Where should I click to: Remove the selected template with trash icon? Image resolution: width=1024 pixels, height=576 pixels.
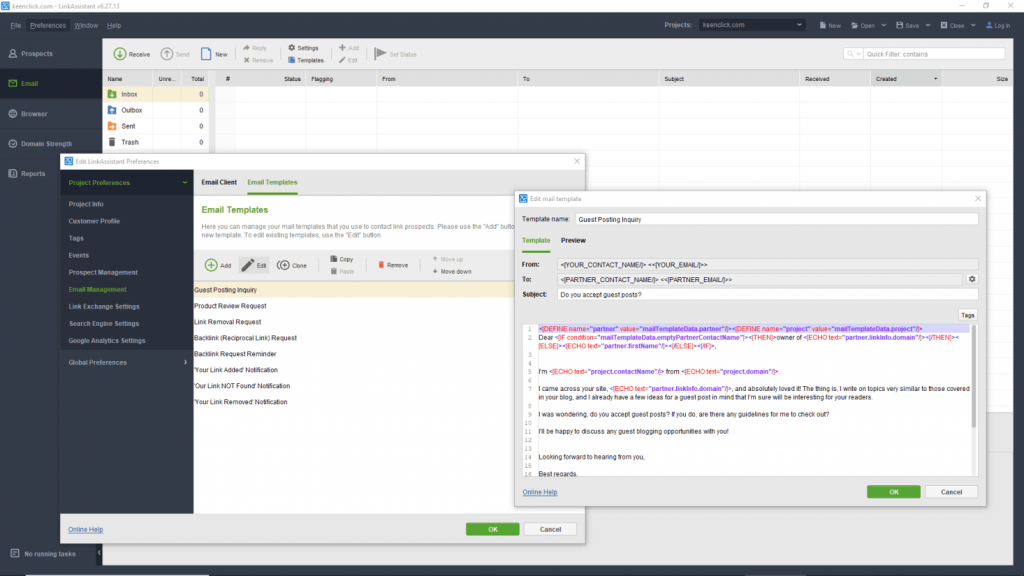tap(393, 265)
